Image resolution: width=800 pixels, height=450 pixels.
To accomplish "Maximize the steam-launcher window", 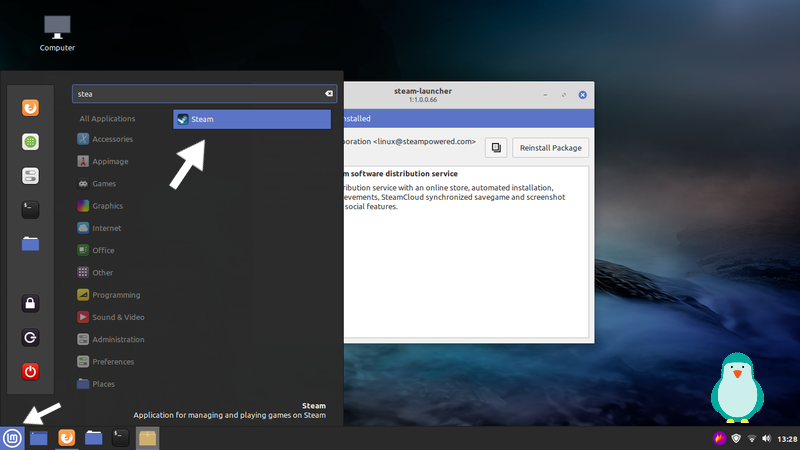I will point(564,95).
